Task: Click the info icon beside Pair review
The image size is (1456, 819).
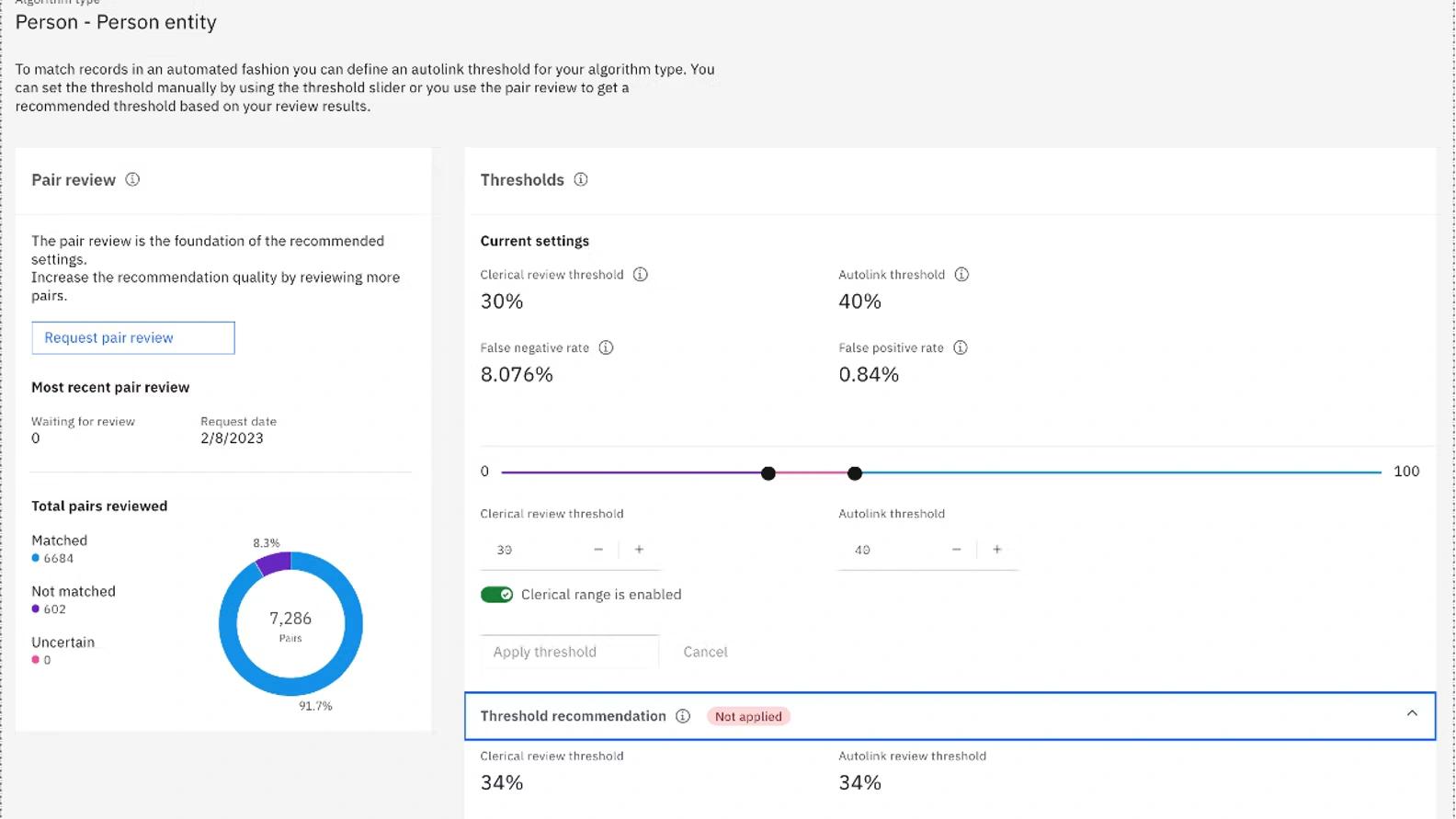Action: click(x=132, y=180)
